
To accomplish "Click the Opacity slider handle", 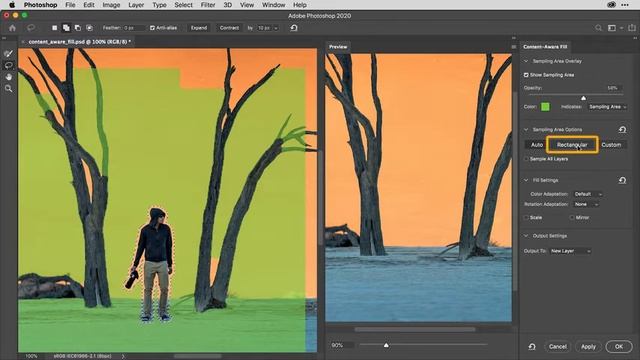I will point(583,98).
